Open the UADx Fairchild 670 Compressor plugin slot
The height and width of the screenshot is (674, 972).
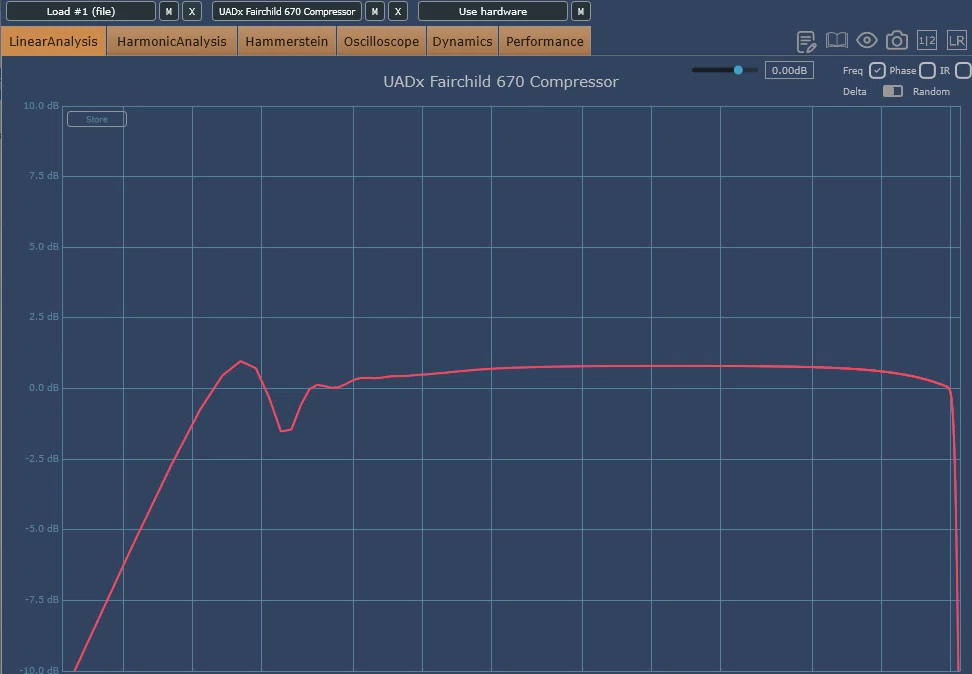point(287,11)
